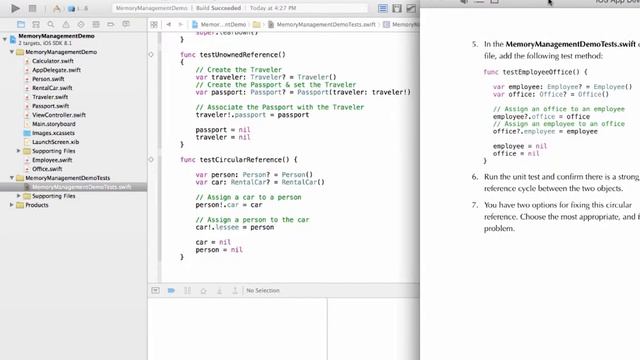The height and width of the screenshot is (360, 640).
Task: Open the Report navigator icon
Action: point(126,24)
